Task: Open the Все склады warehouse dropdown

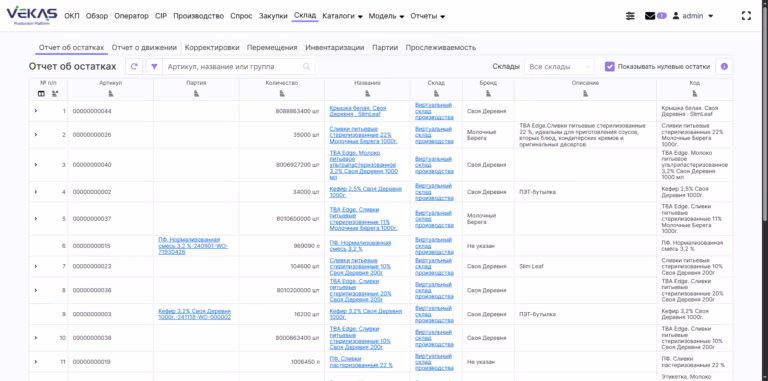Action: click(x=559, y=67)
